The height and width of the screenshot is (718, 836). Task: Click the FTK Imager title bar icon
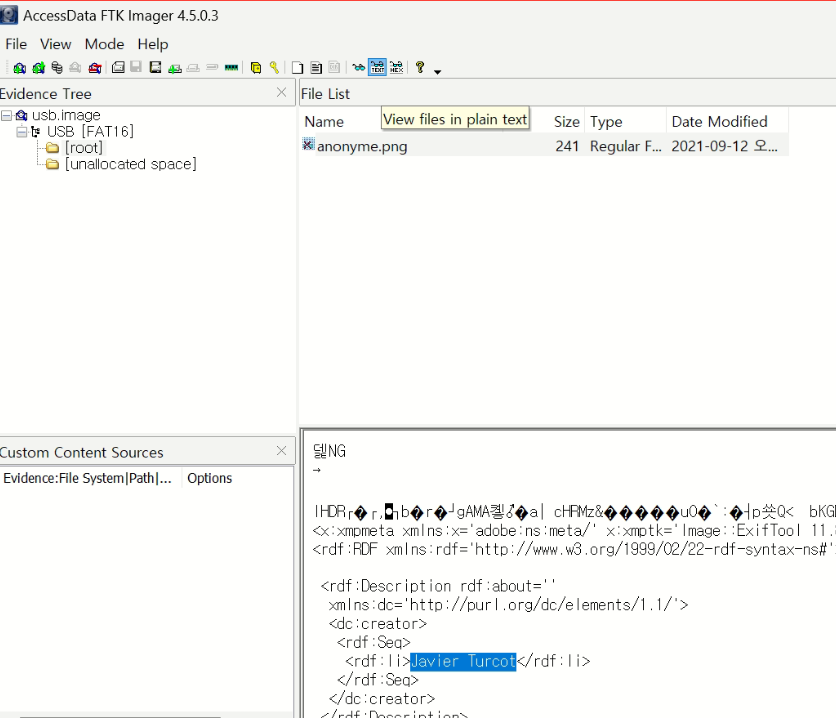[9, 15]
